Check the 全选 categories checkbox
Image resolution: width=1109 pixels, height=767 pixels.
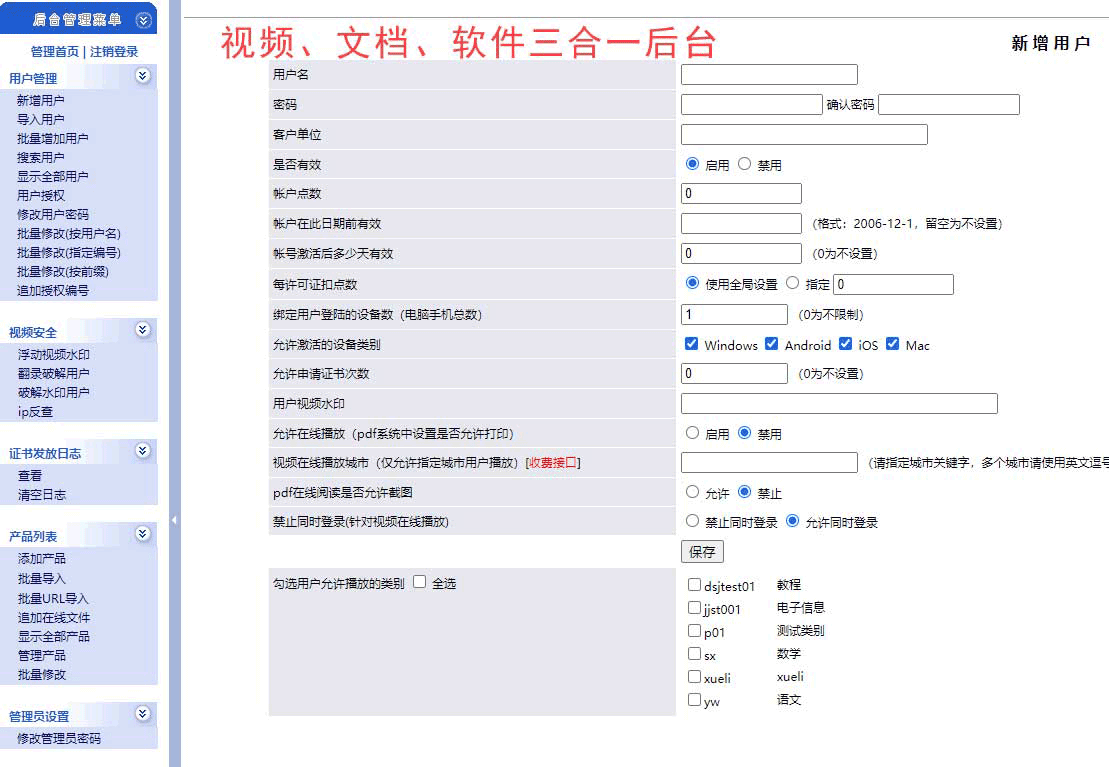tap(419, 582)
